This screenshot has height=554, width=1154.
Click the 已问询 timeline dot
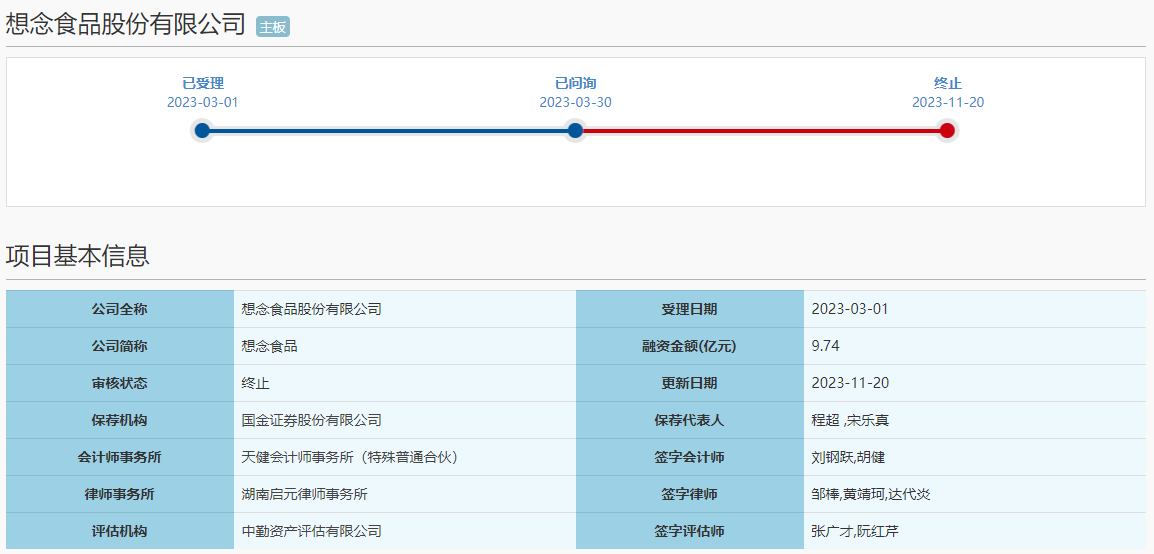coord(575,130)
